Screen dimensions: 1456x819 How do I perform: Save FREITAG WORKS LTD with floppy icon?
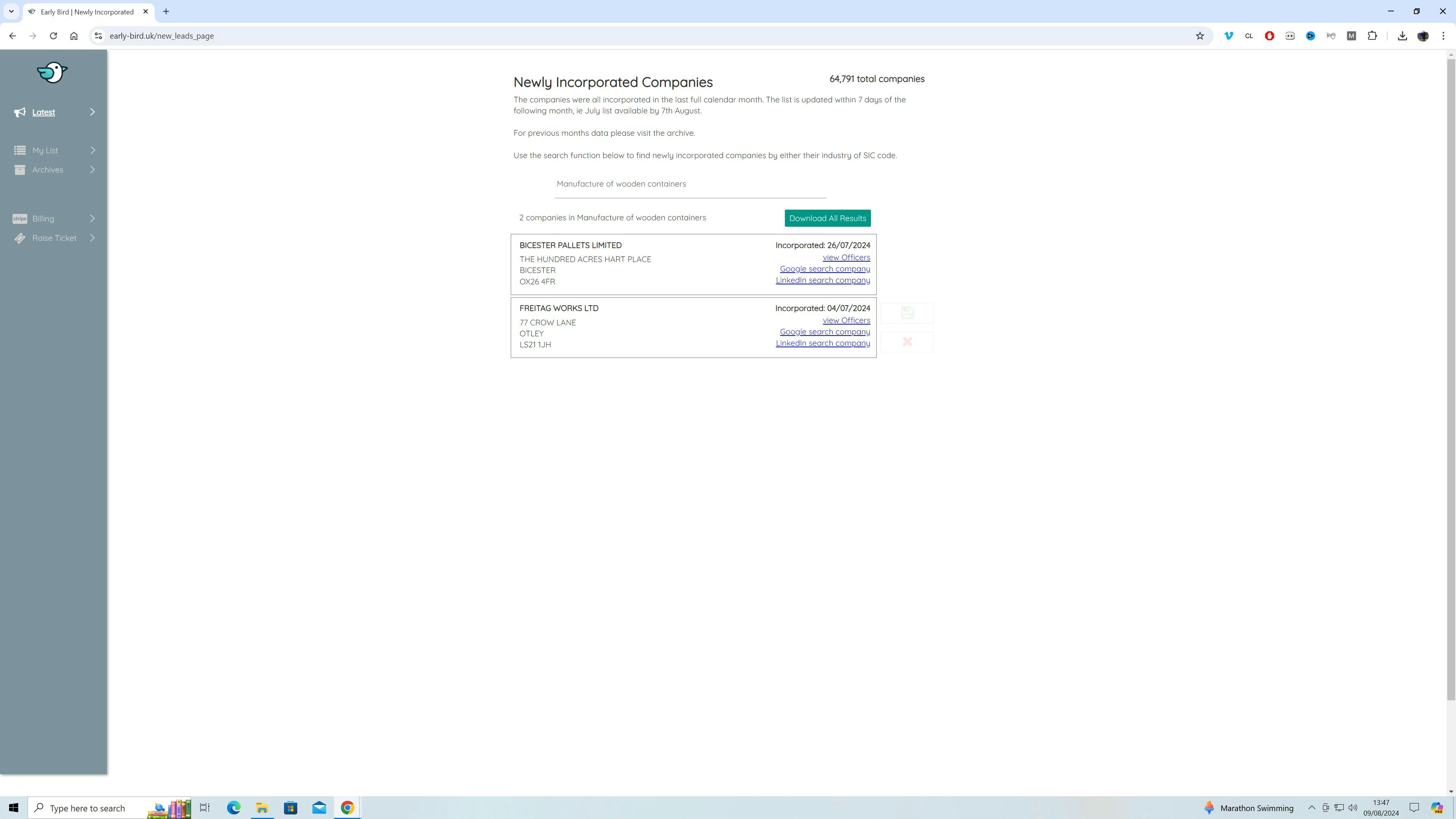[x=907, y=313]
